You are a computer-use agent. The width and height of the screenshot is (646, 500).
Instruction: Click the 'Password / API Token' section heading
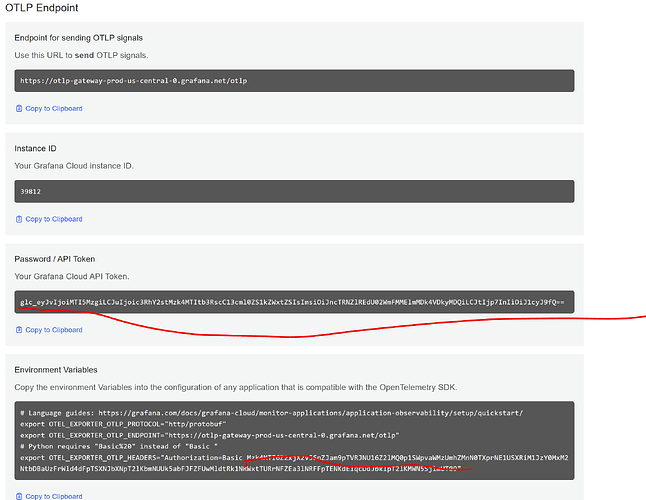pyautogui.click(x=55, y=259)
